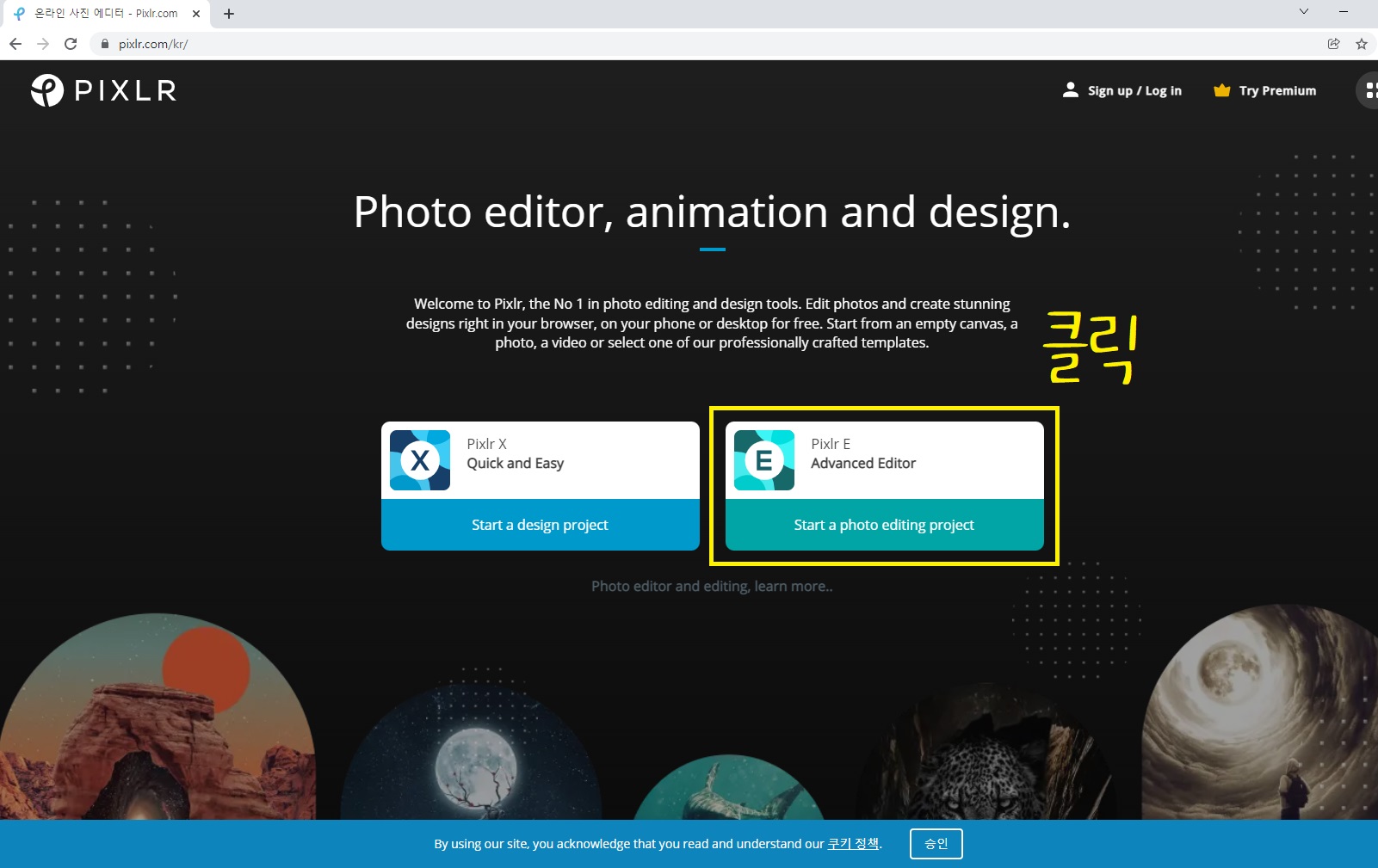The image size is (1378, 868).
Task: Open a new browser tab
Action: pos(229,14)
